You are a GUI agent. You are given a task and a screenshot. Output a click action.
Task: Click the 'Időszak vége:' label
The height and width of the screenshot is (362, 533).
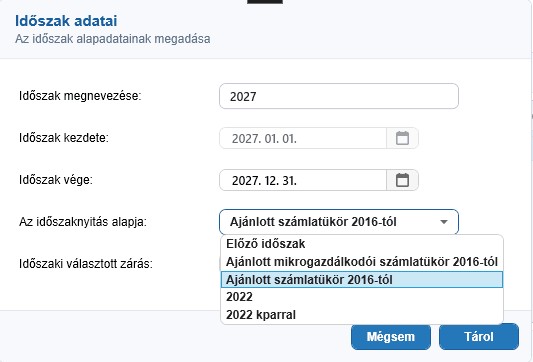point(56,180)
